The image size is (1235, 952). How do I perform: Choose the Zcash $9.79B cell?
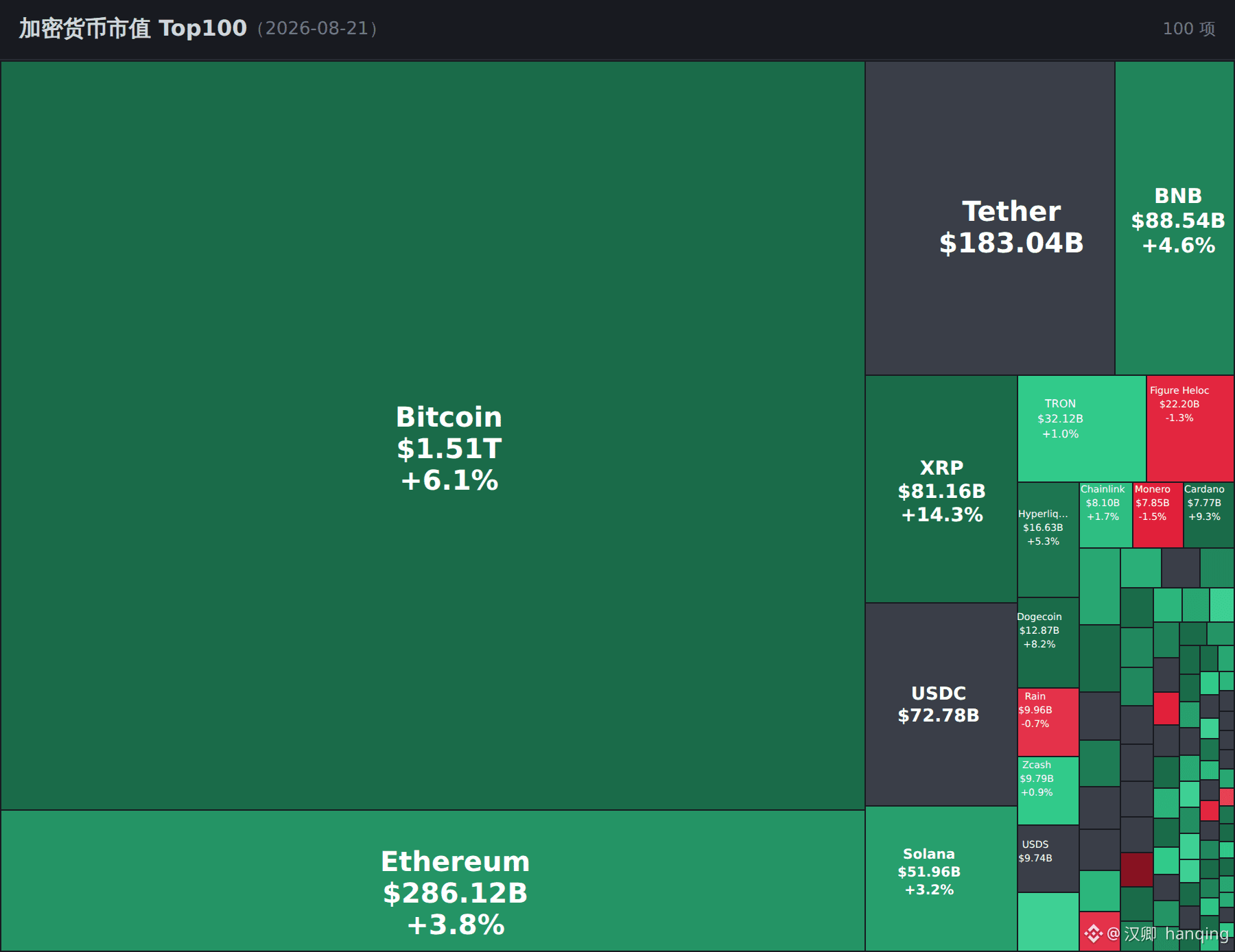(1048, 791)
